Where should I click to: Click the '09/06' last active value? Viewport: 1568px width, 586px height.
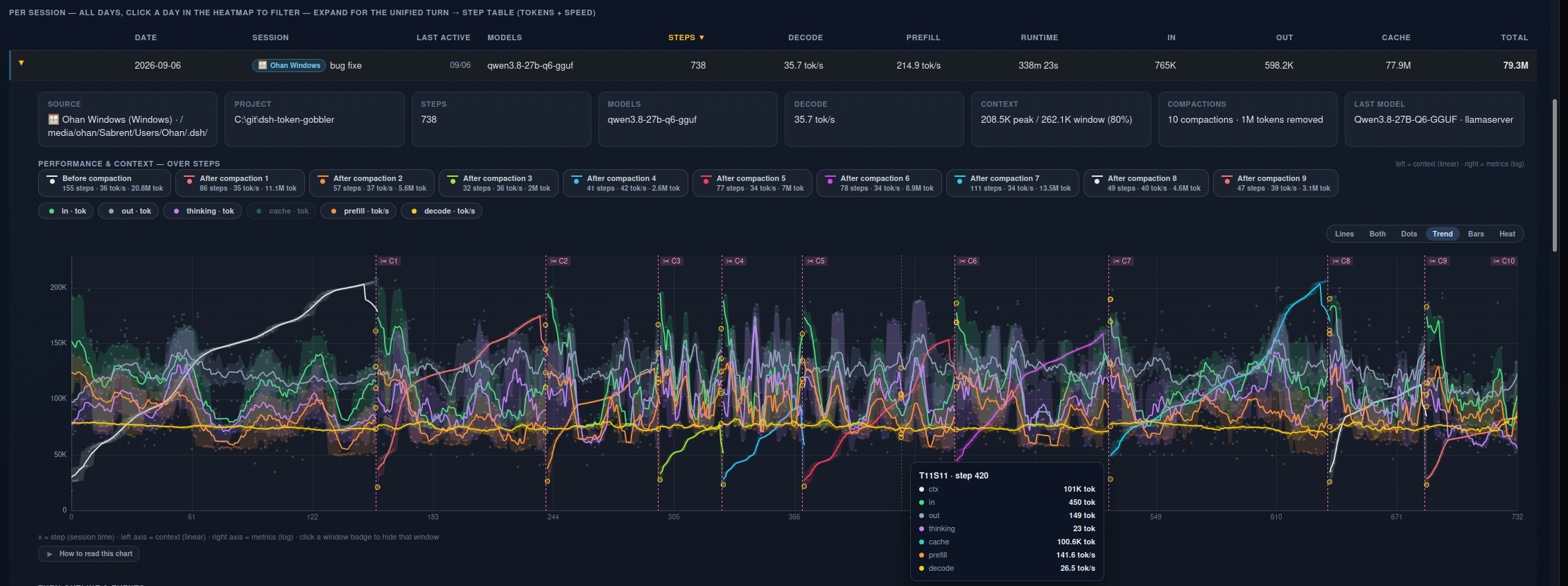click(460, 65)
